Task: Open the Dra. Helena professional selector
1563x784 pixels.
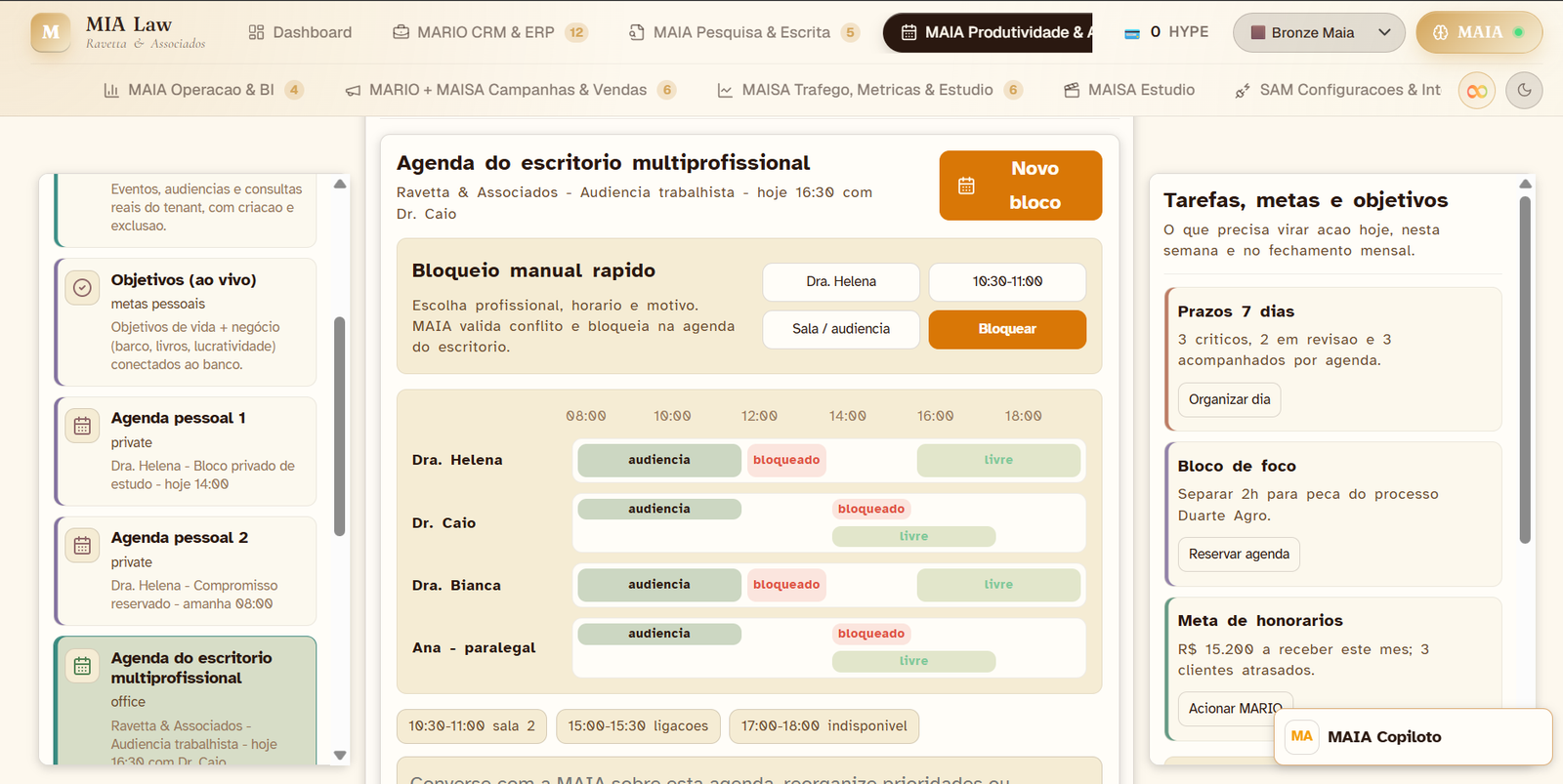Action: click(x=841, y=281)
